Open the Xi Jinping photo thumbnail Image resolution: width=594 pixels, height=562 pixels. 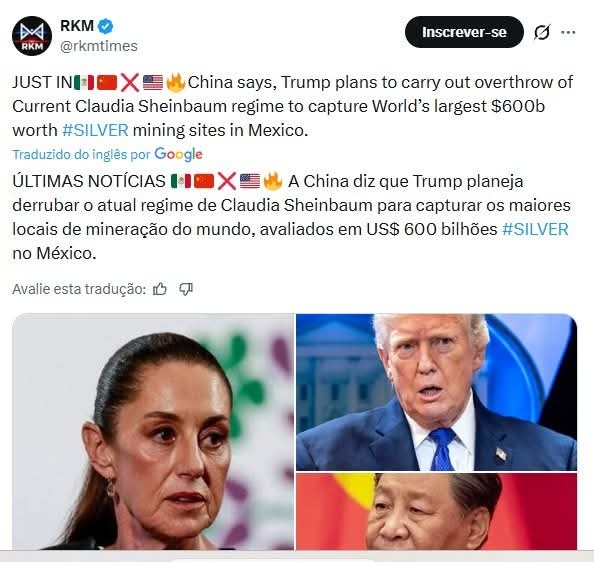pos(436,511)
